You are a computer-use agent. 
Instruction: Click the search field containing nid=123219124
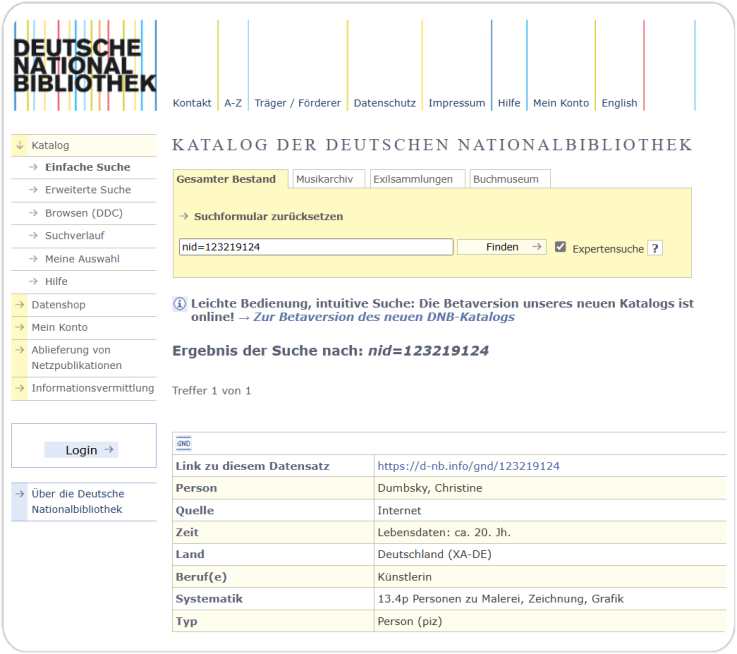click(316, 247)
